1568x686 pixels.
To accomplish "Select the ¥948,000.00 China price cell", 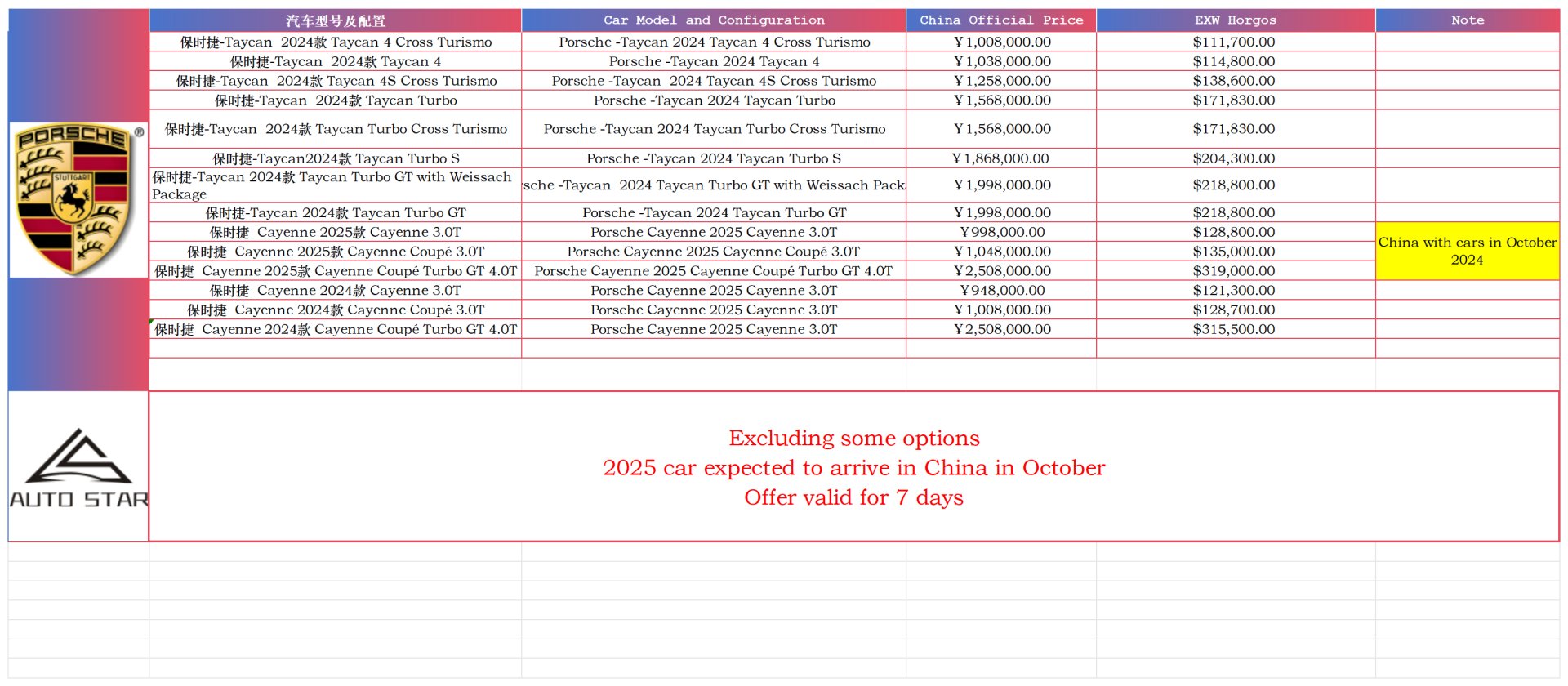I will (x=1001, y=291).
